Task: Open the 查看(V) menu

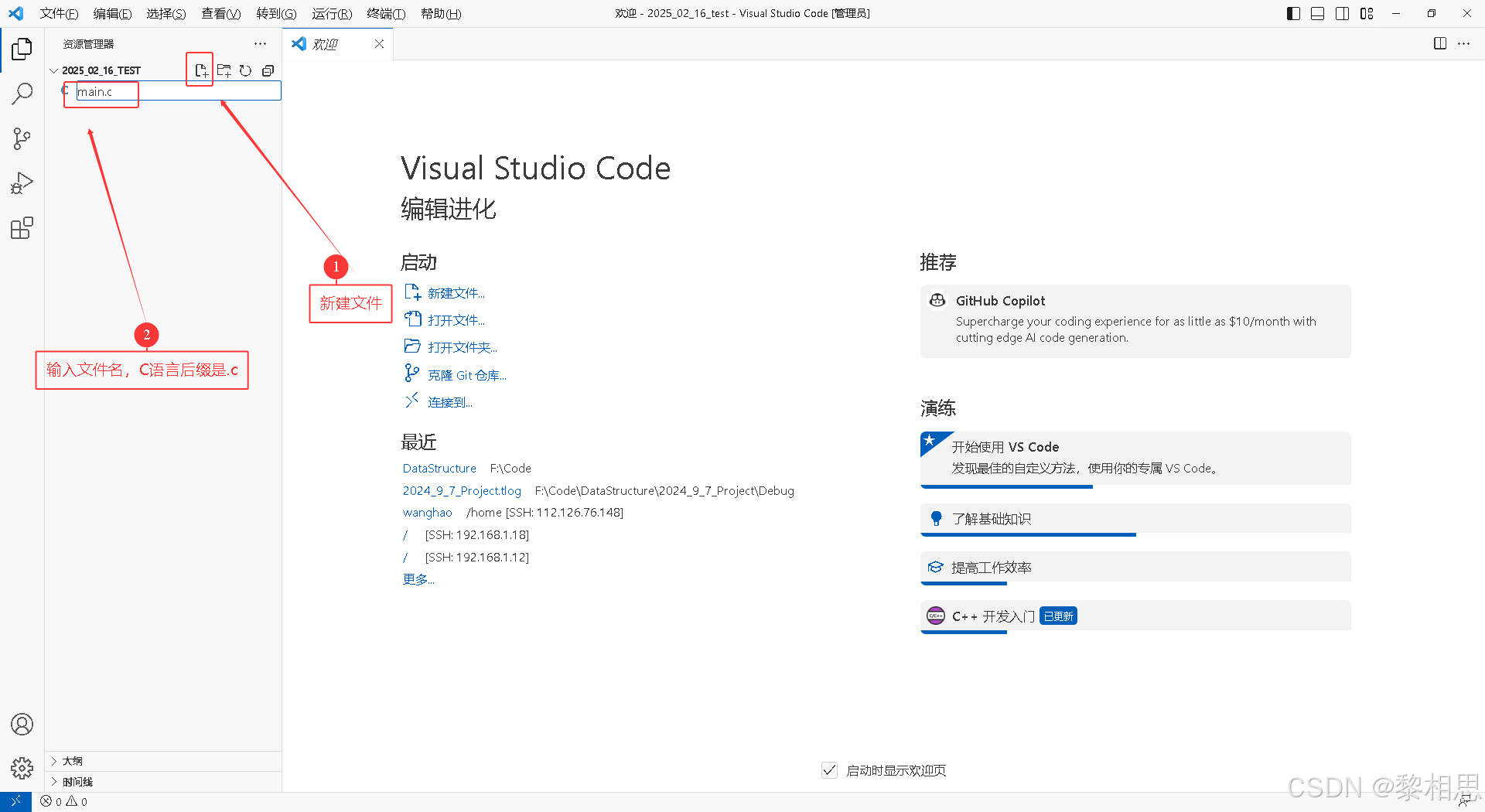Action: tap(220, 13)
